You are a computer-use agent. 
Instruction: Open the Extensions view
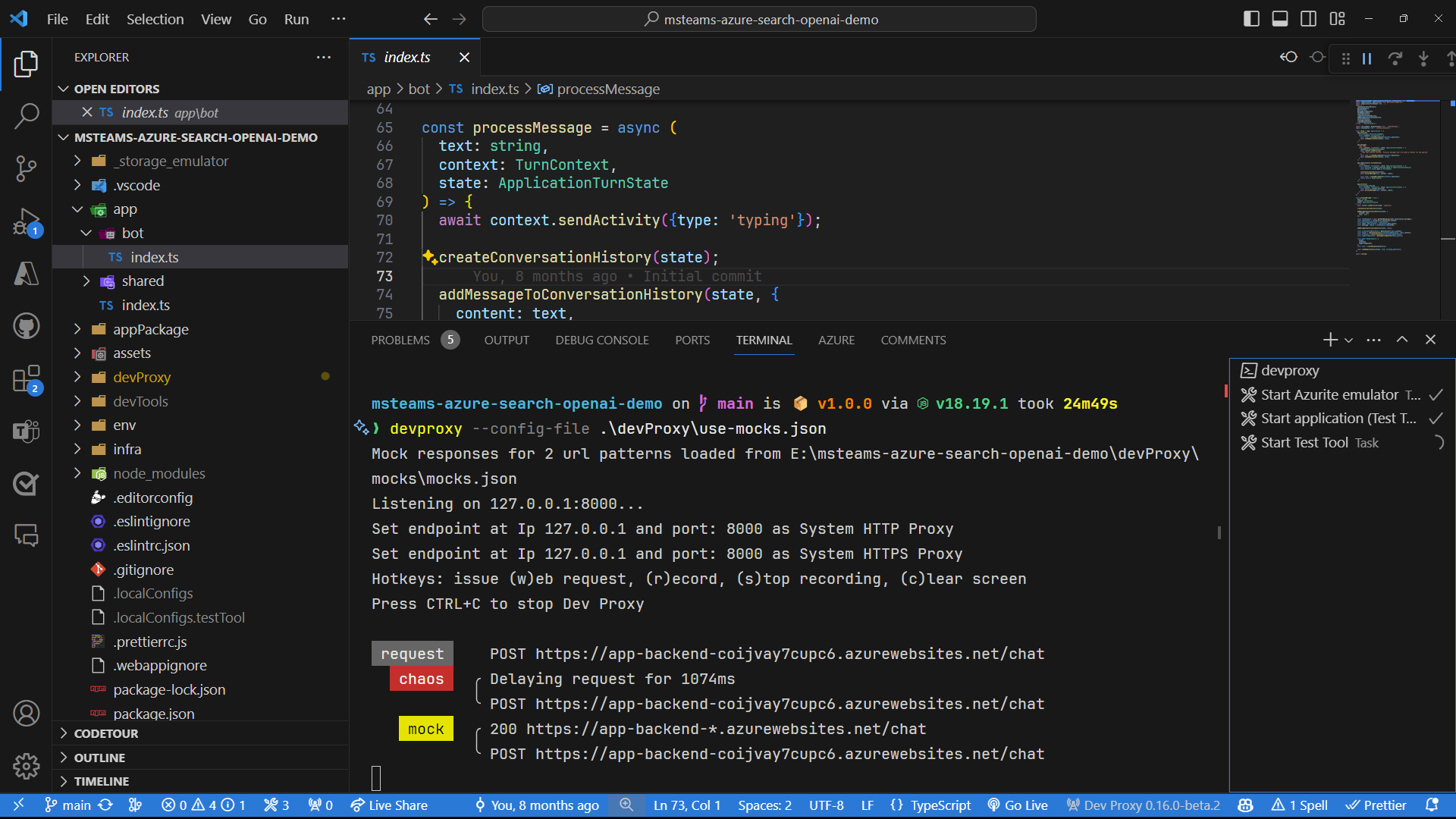click(27, 380)
